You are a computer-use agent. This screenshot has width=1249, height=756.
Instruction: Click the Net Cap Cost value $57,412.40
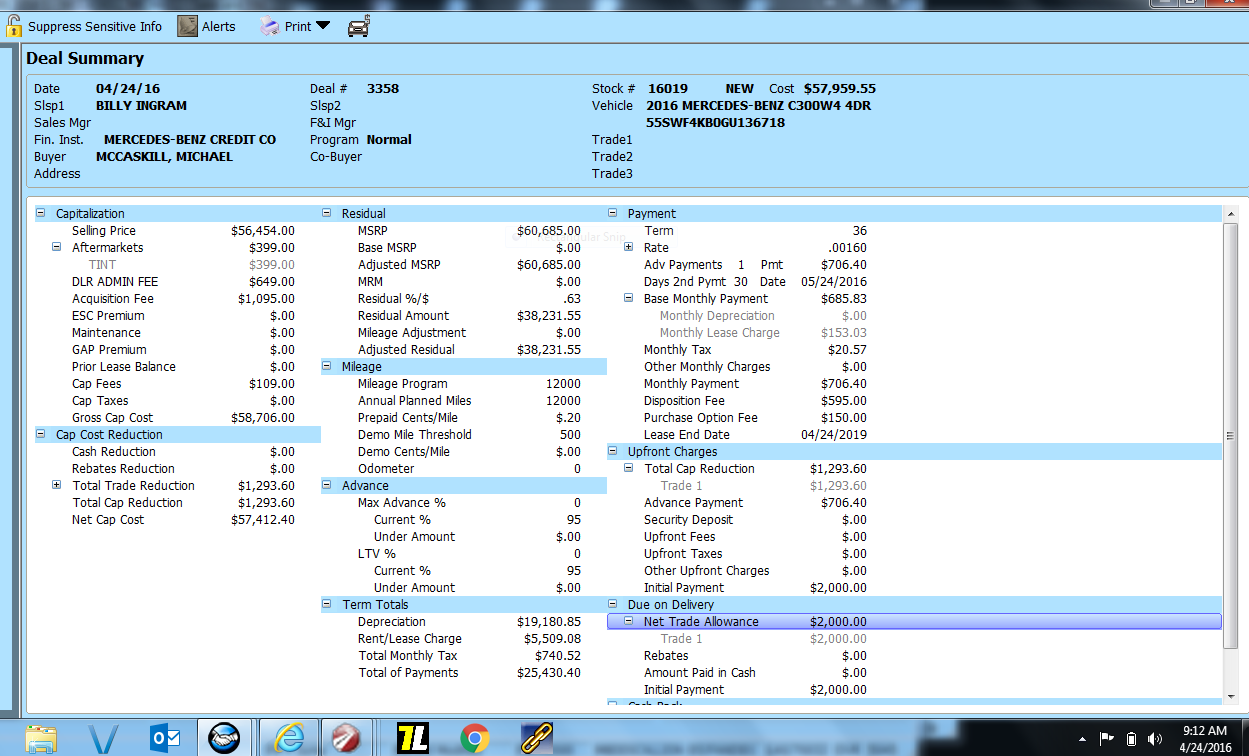pos(263,520)
